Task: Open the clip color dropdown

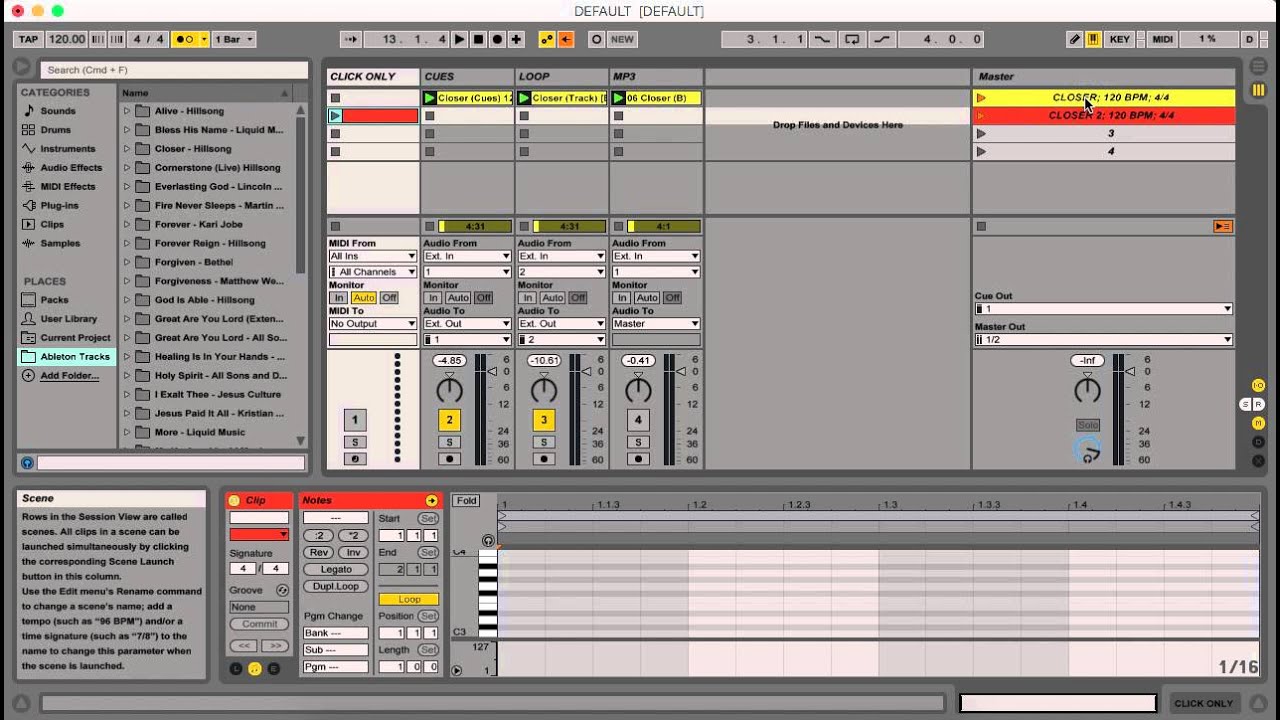Action: tap(259, 535)
